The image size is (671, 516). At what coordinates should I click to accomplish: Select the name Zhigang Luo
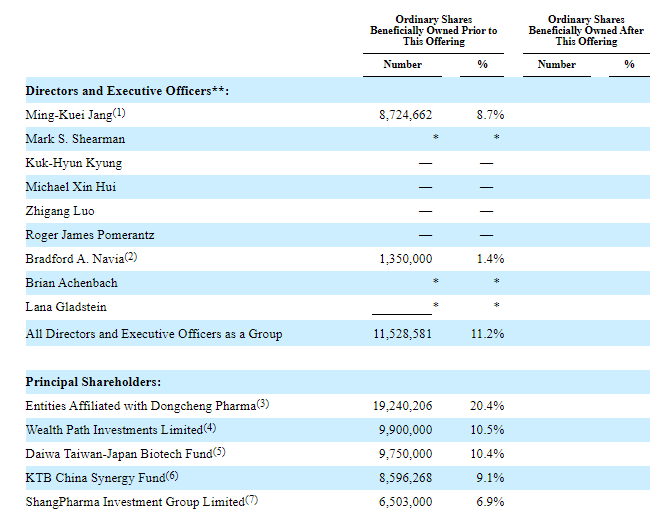click(60, 211)
